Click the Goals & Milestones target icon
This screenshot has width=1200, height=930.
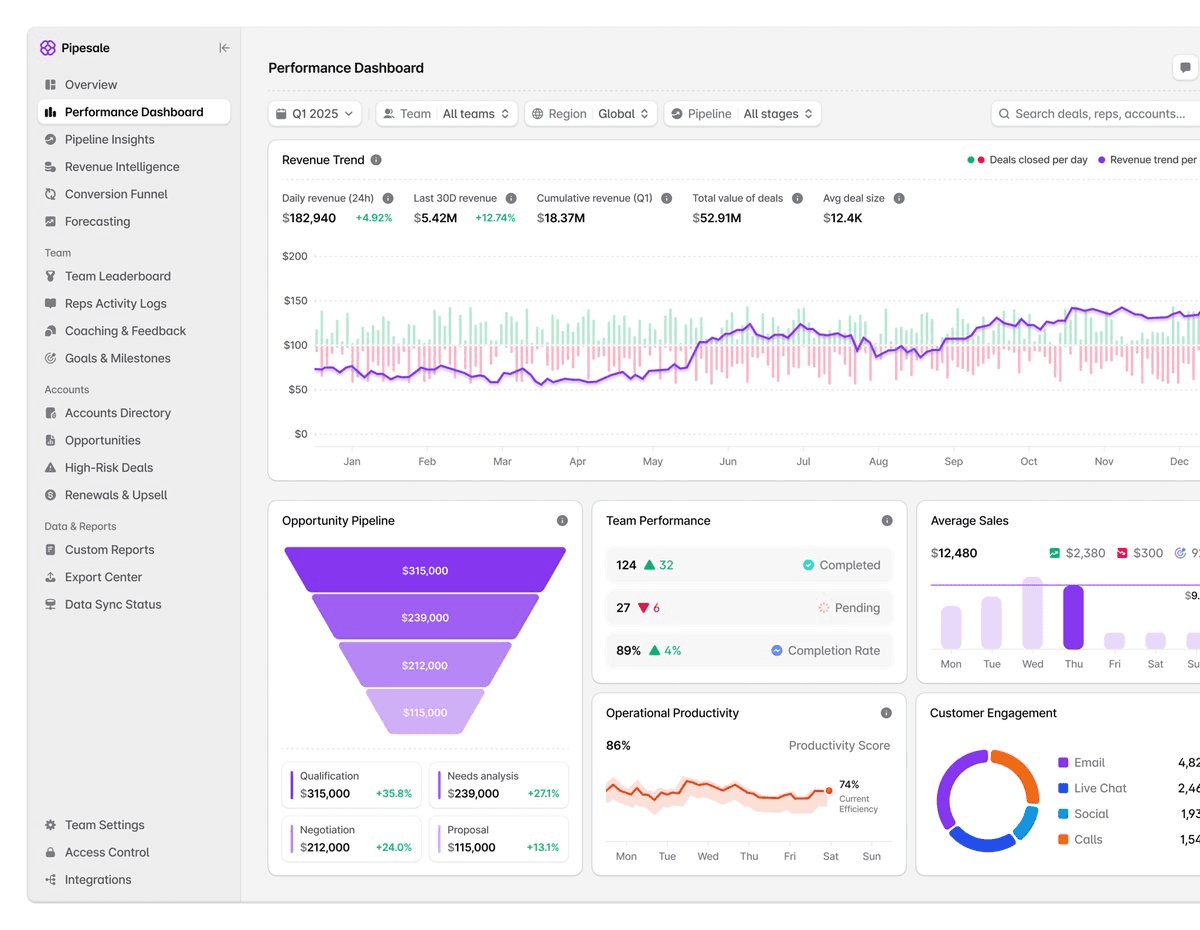tap(51, 358)
